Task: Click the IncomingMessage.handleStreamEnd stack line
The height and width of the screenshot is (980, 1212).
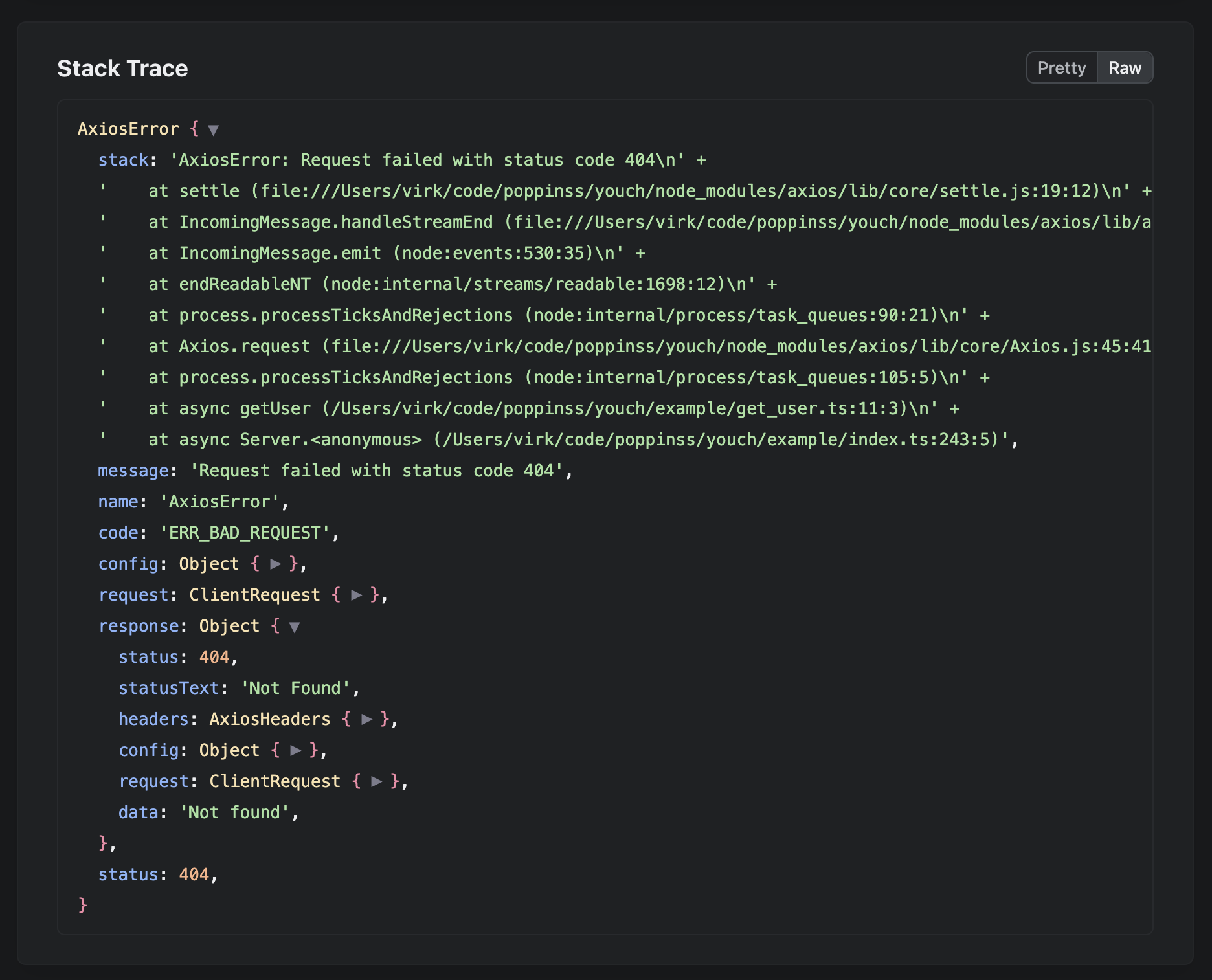Action: point(625,222)
